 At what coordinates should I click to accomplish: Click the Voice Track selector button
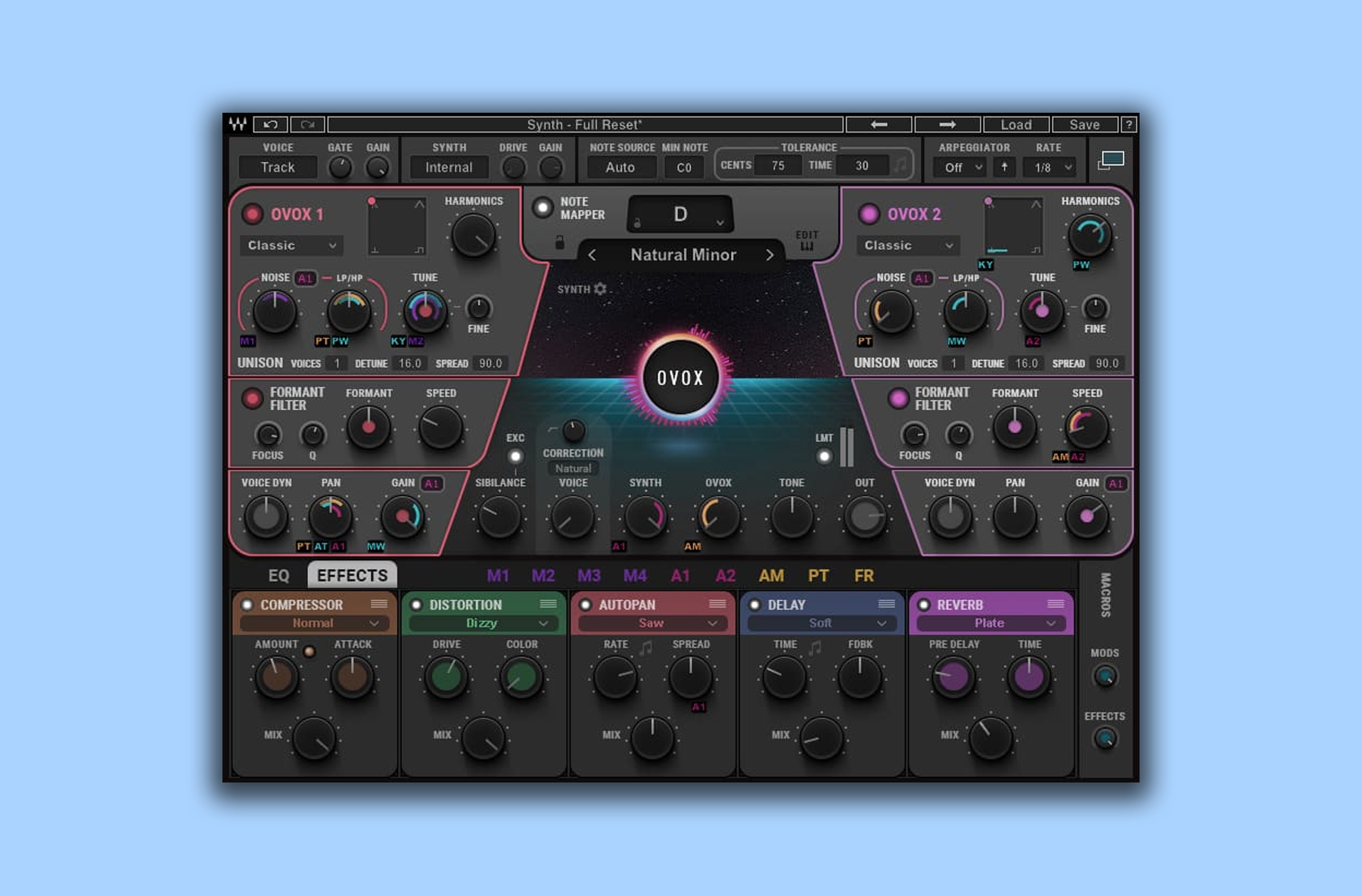click(278, 167)
